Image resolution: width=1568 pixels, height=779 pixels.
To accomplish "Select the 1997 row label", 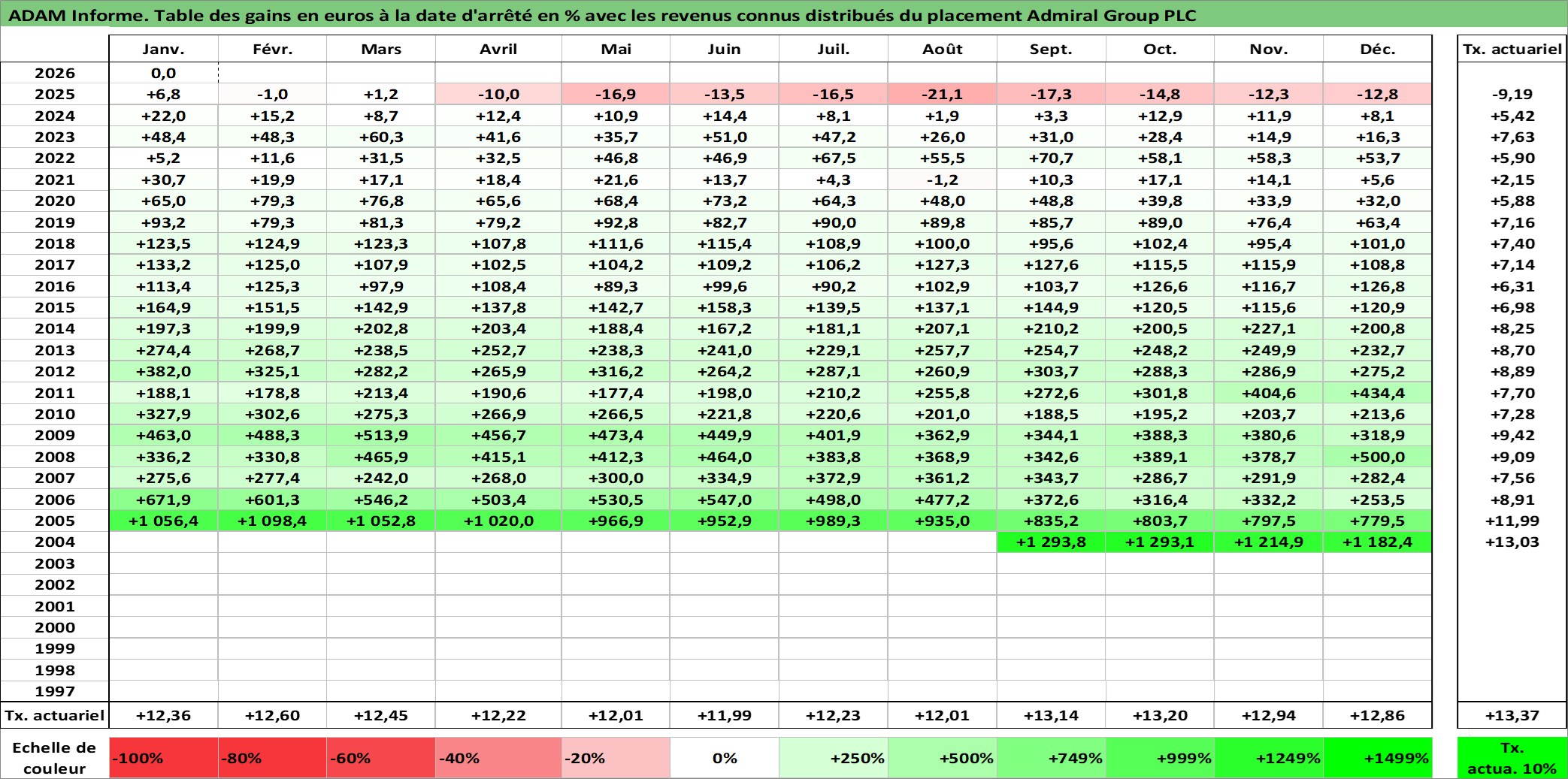I will [x=55, y=691].
